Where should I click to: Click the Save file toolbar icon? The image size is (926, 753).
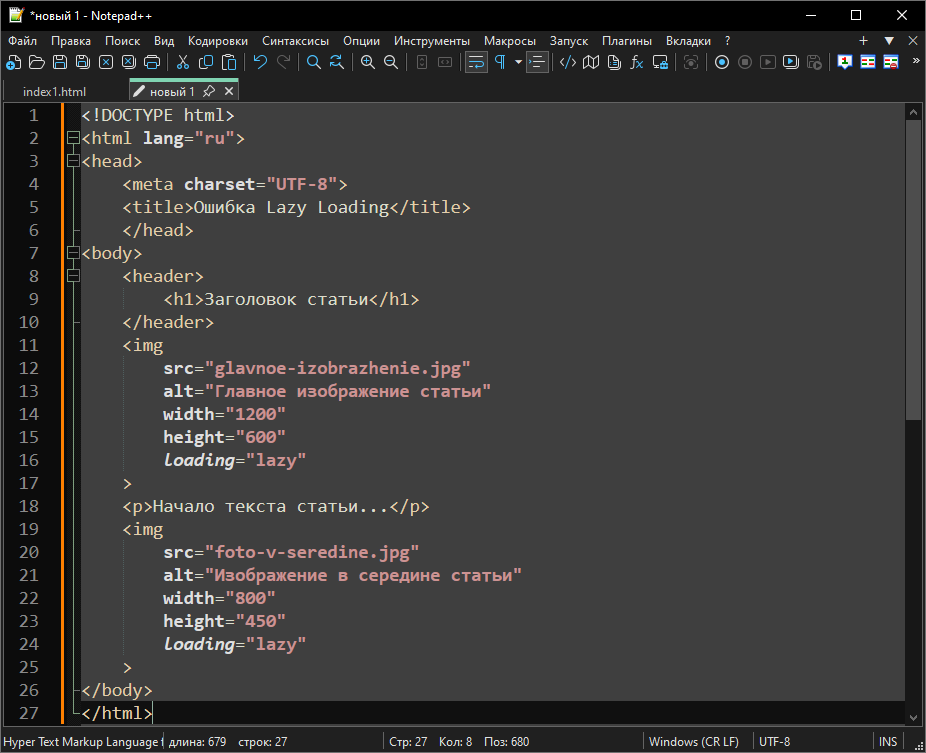pyautogui.click(x=60, y=62)
